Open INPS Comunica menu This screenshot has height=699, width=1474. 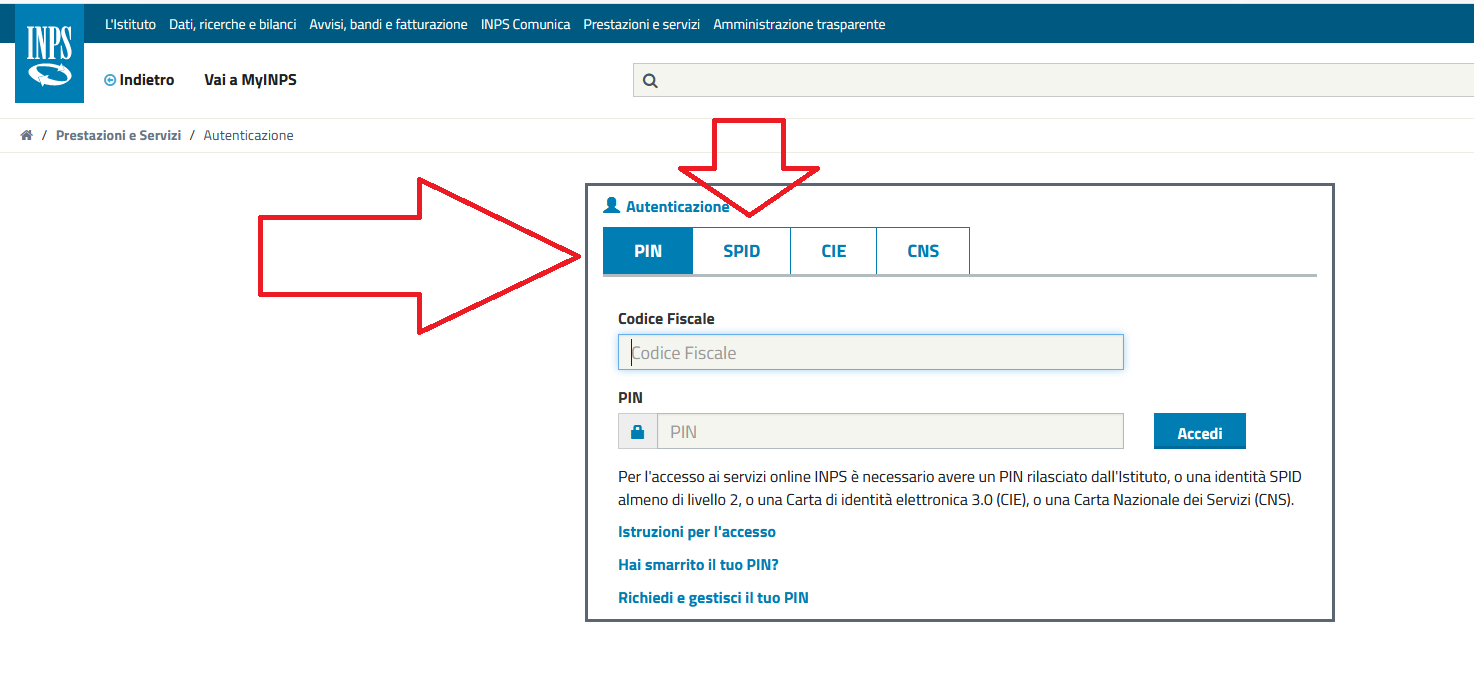click(x=525, y=24)
